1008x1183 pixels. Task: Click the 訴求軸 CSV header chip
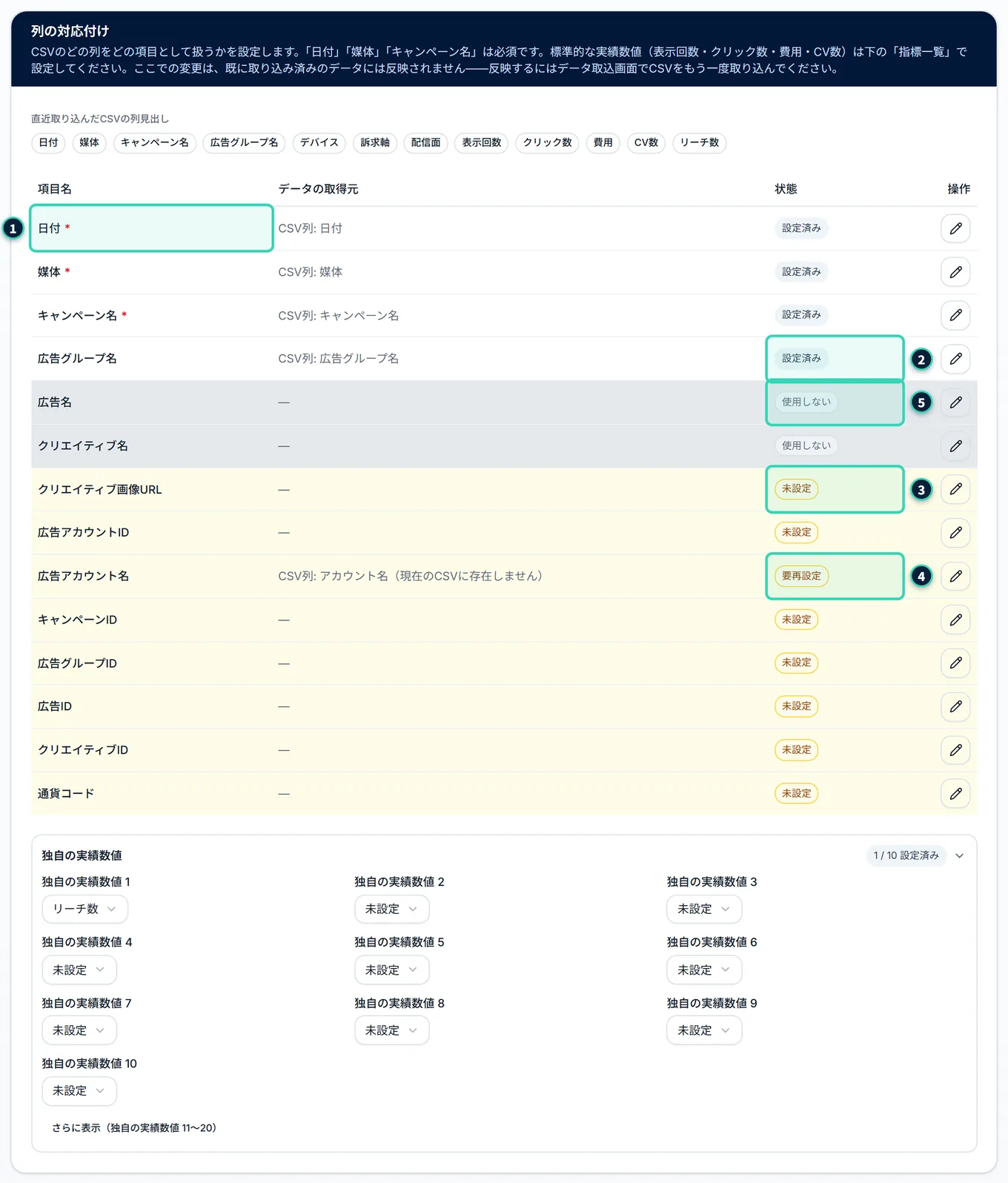pyautogui.click(x=375, y=142)
